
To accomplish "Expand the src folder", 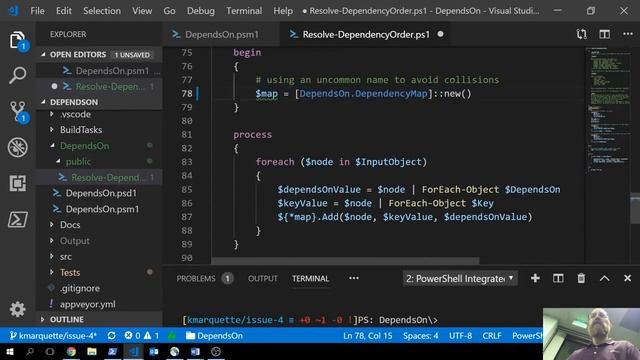I will coord(65,257).
